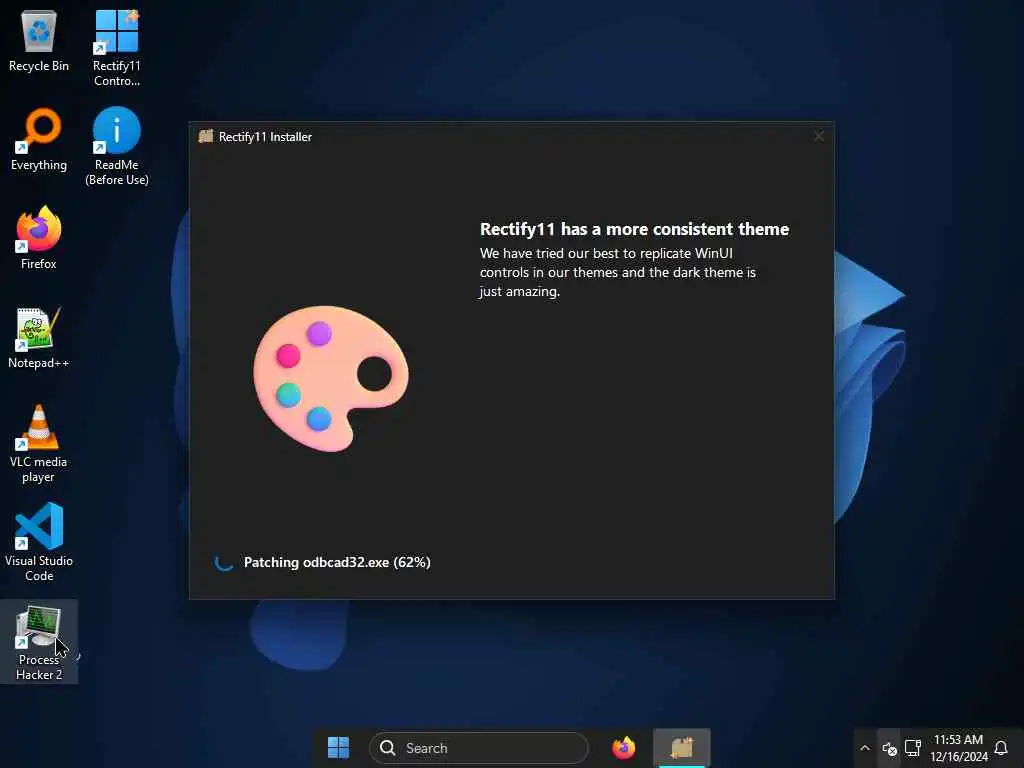
Task: Select the Everything search shortcut
Action: [x=39, y=139]
